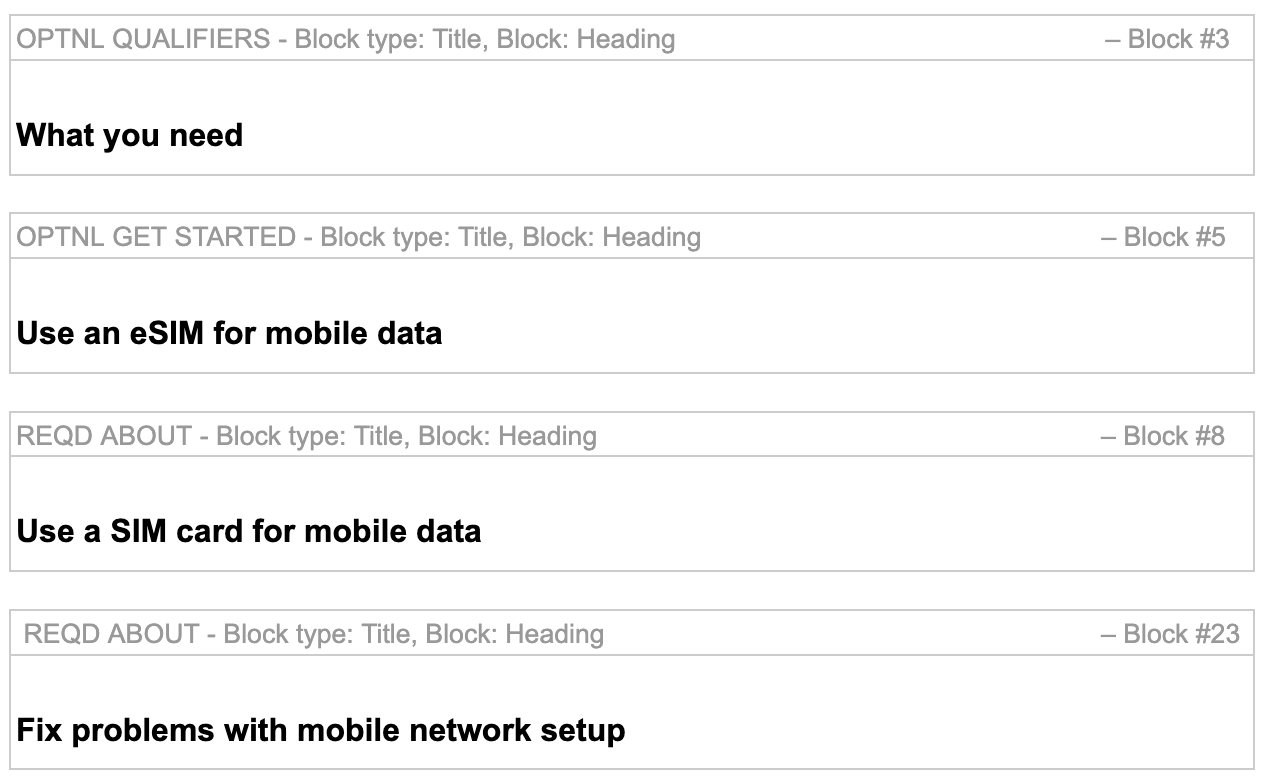Select the '– Block #3' label
1266x782 pixels.
(1167, 39)
